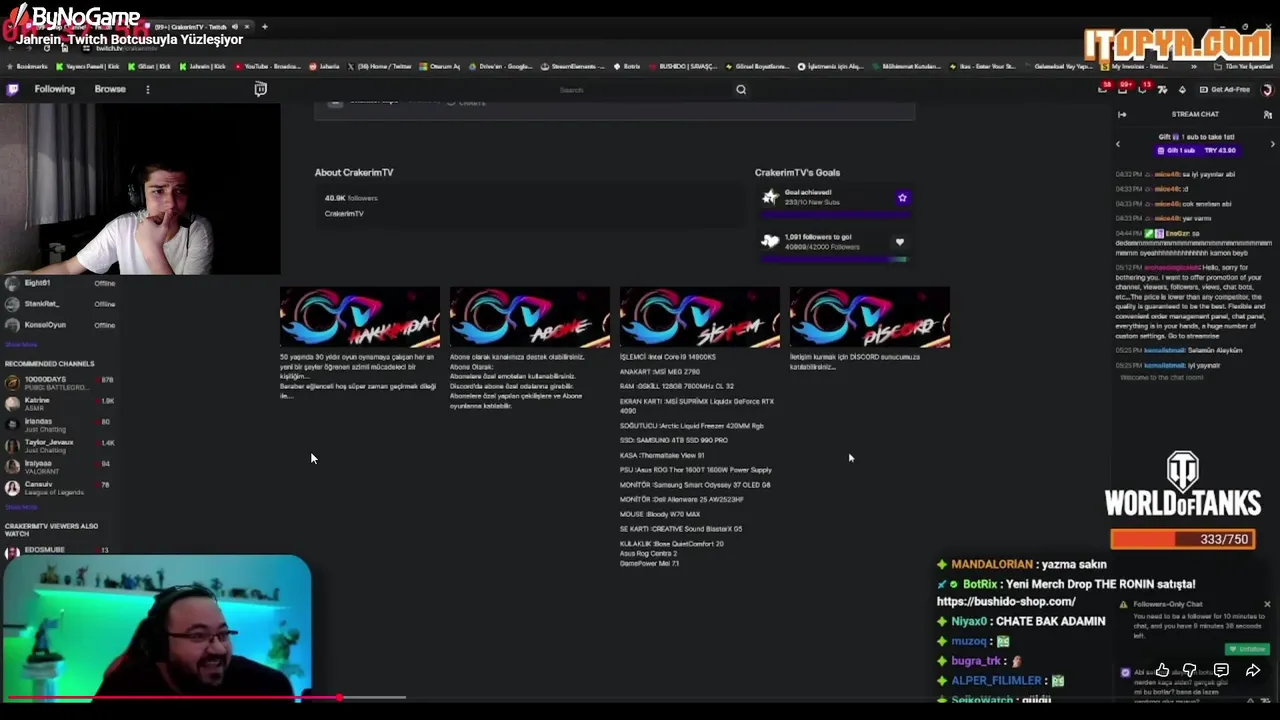Open Taylor_Jevaux recommended channel

click(60, 445)
